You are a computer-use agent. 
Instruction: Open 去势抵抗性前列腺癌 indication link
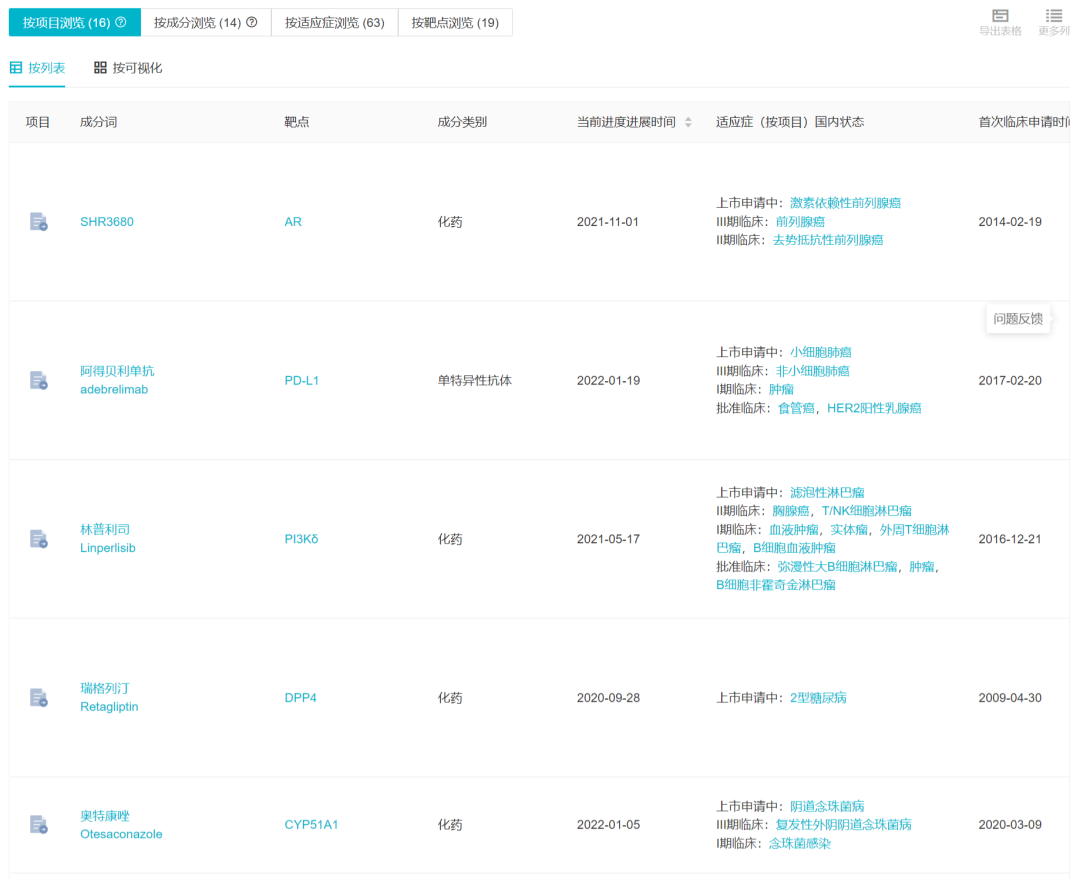[x=828, y=240]
